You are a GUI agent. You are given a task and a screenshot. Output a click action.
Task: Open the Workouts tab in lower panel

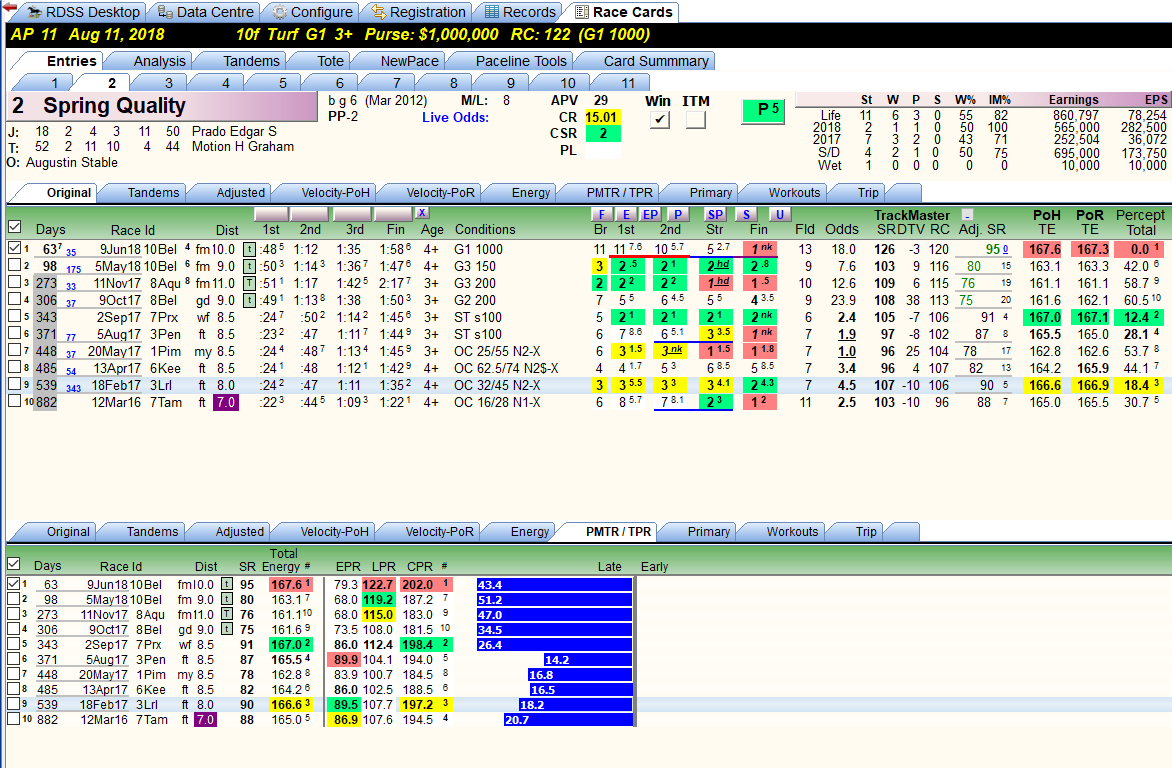[792, 532]
